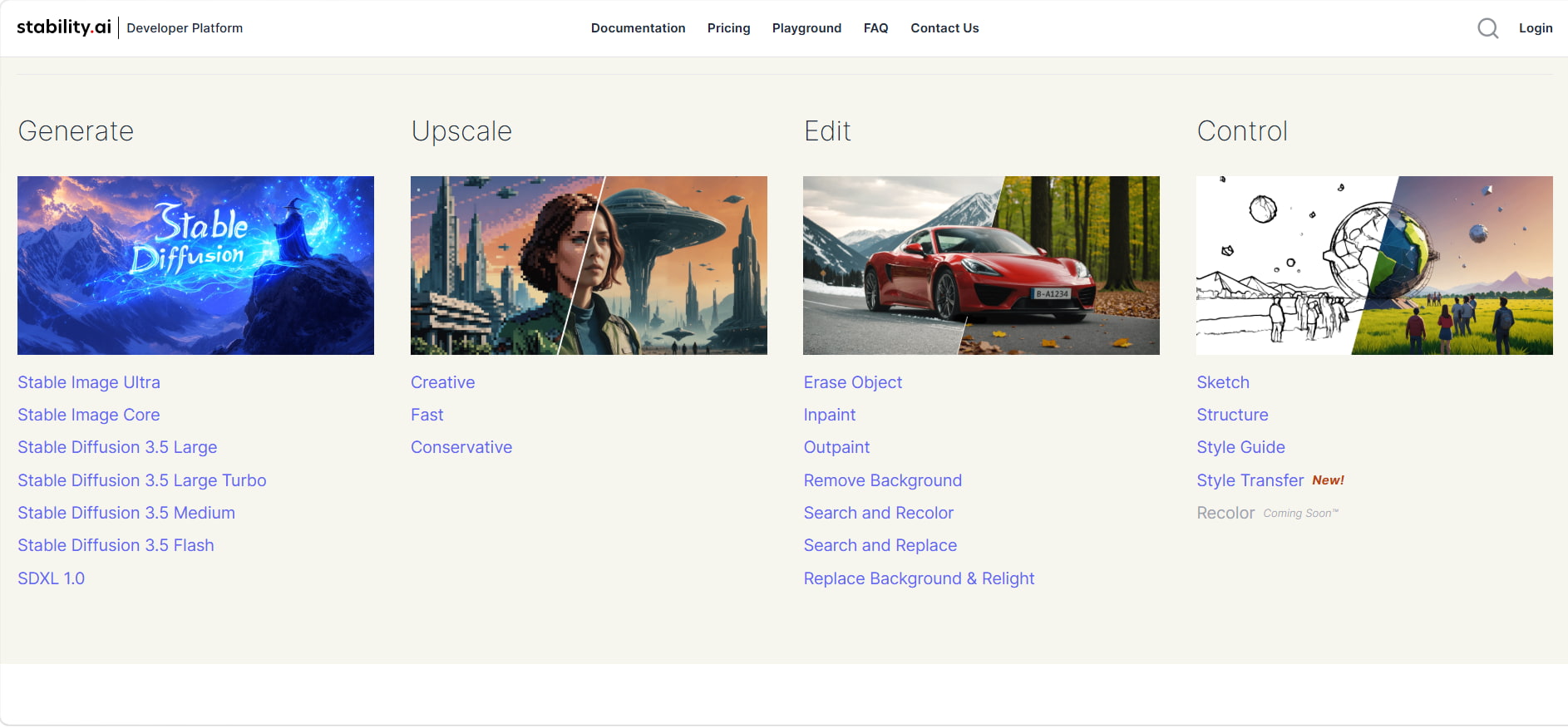Open the Edit red sports car thumbnail

pos(981,265)
